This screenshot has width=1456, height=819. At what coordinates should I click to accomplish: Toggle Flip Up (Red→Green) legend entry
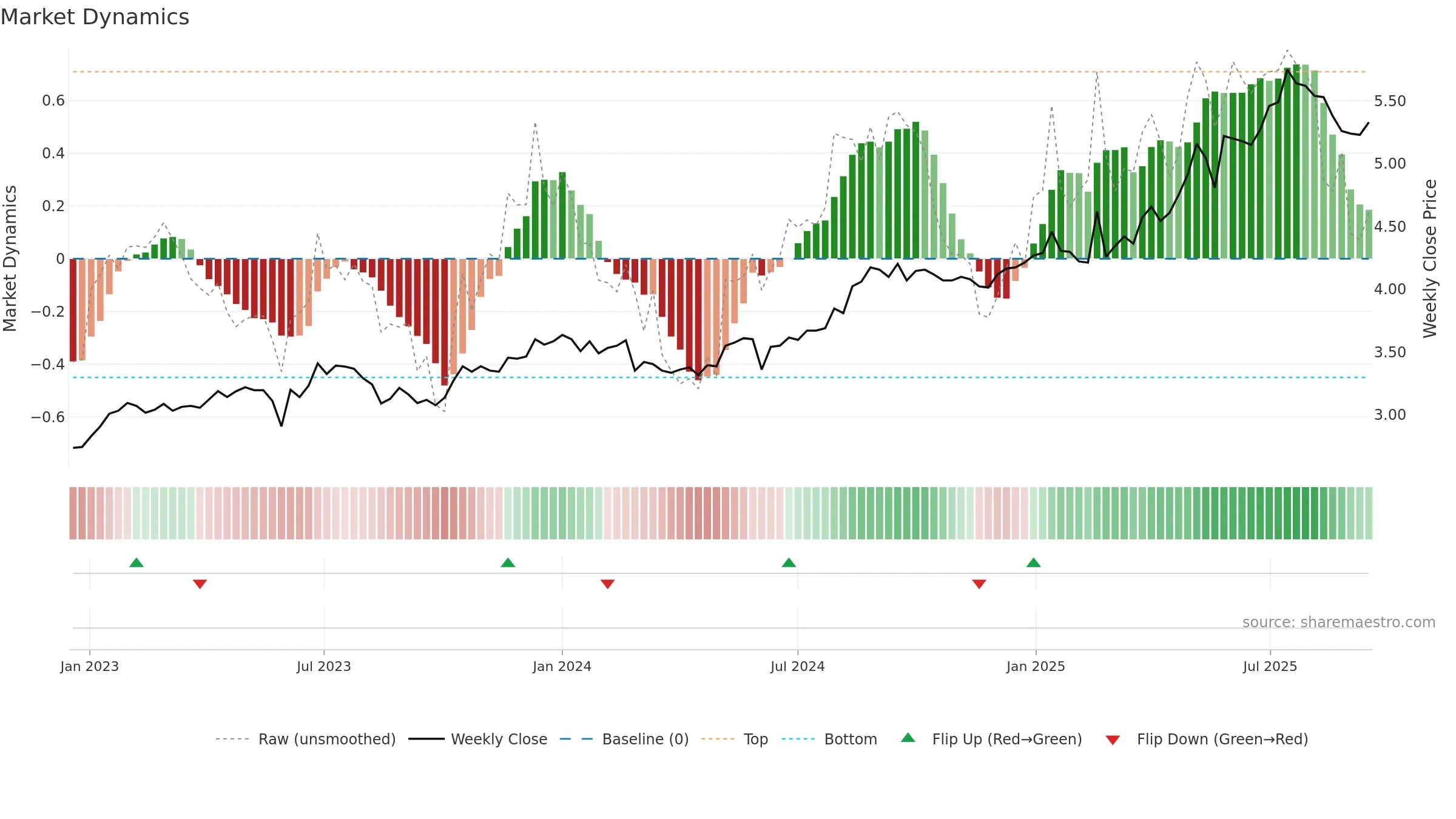(x=991, y=739)
